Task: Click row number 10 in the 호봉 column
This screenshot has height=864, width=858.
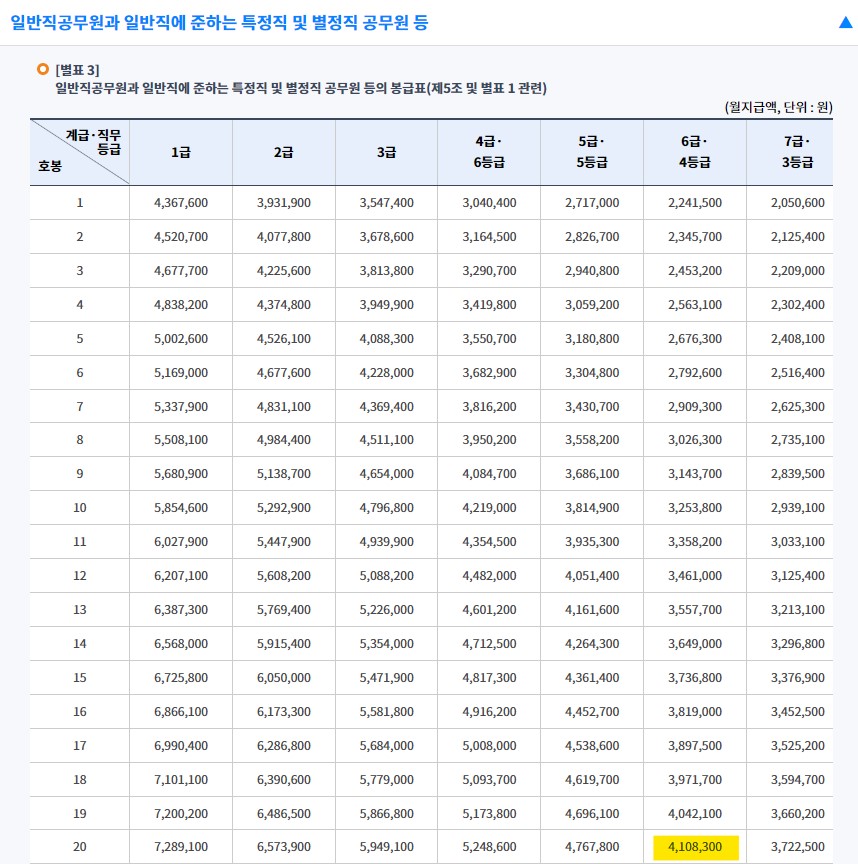Action: tap(78, 507)
